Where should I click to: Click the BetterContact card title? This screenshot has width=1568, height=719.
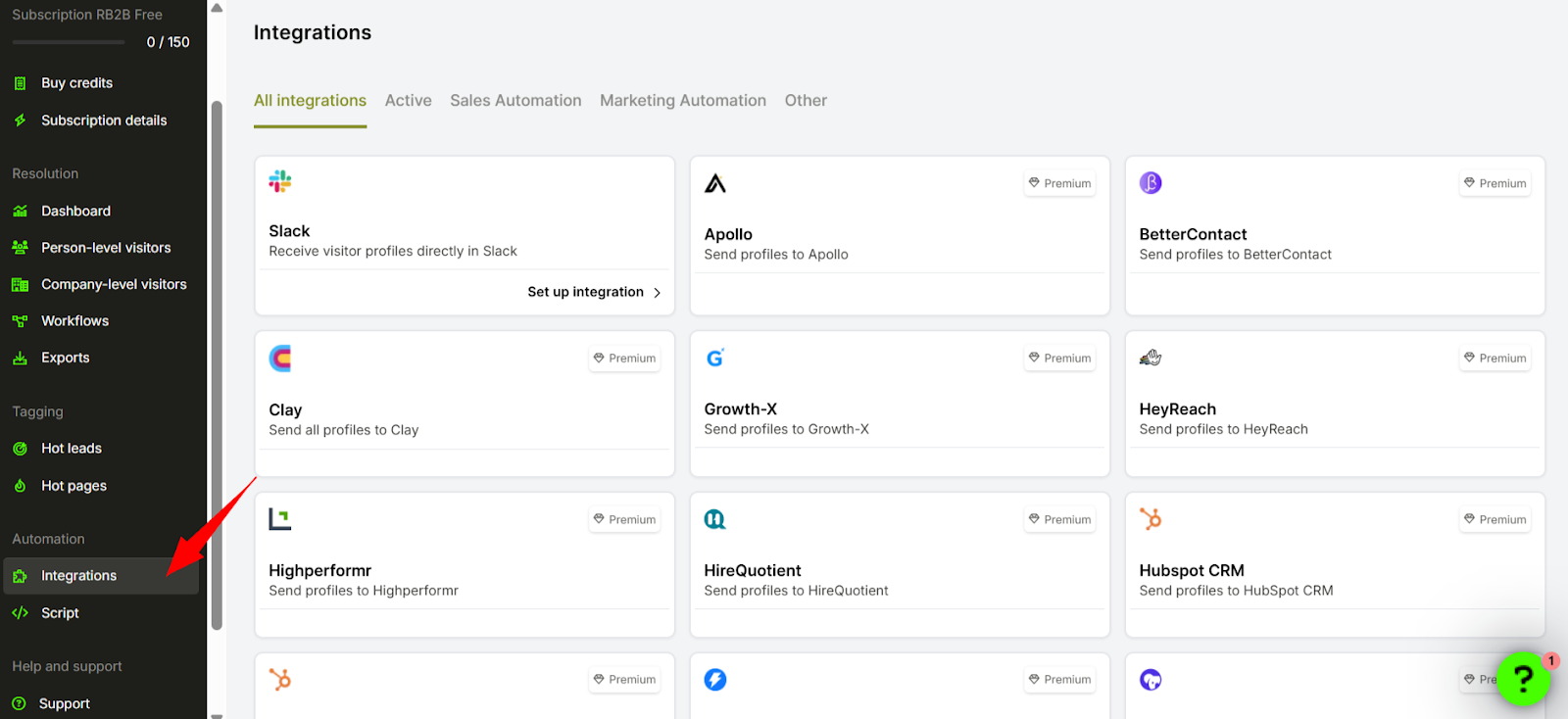pos(1193,234)
